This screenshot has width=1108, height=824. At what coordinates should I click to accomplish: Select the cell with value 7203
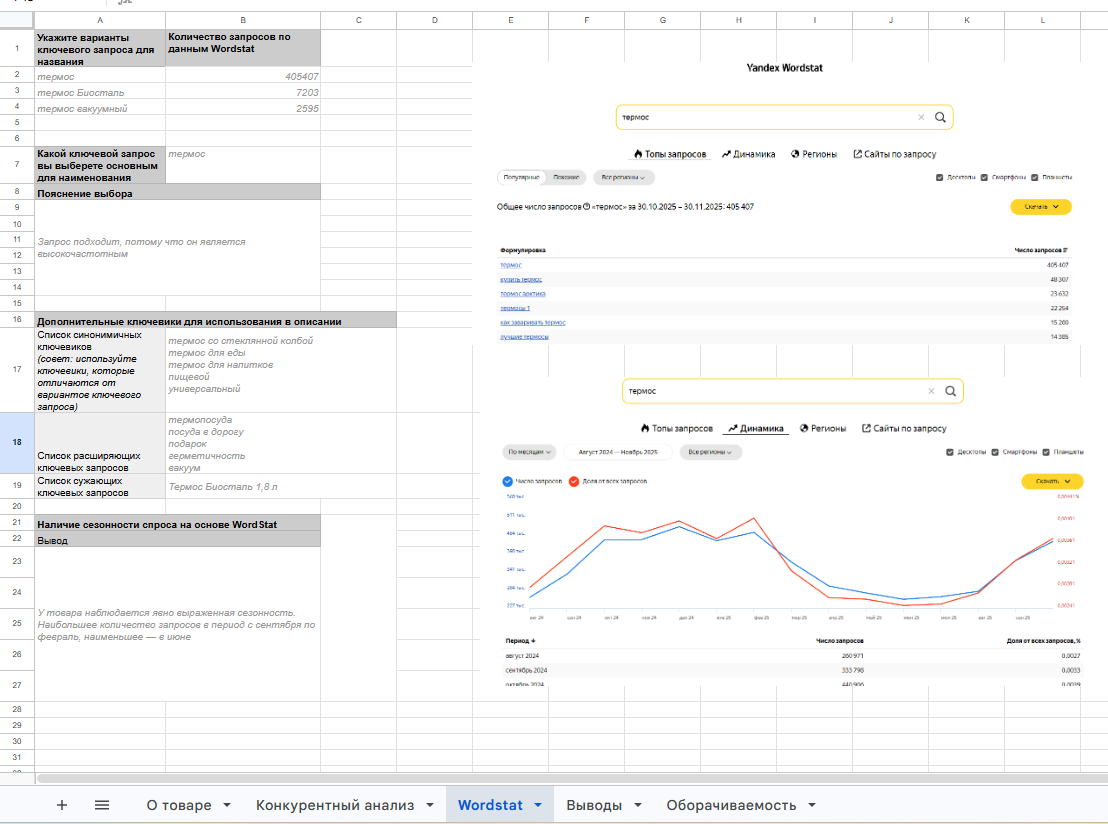pos(243,92)
